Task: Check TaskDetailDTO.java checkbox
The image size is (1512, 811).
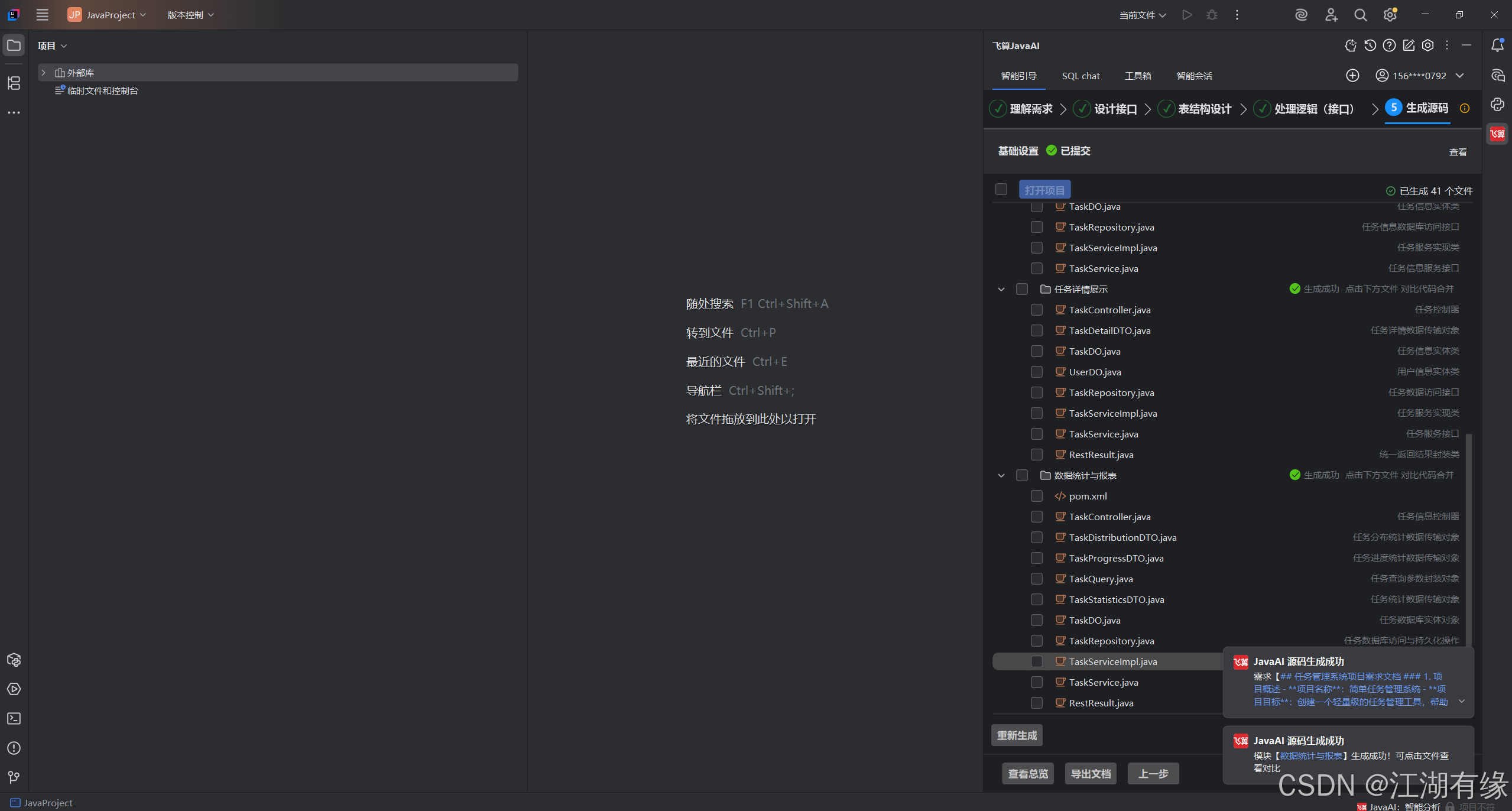Action: [1037, 330]
